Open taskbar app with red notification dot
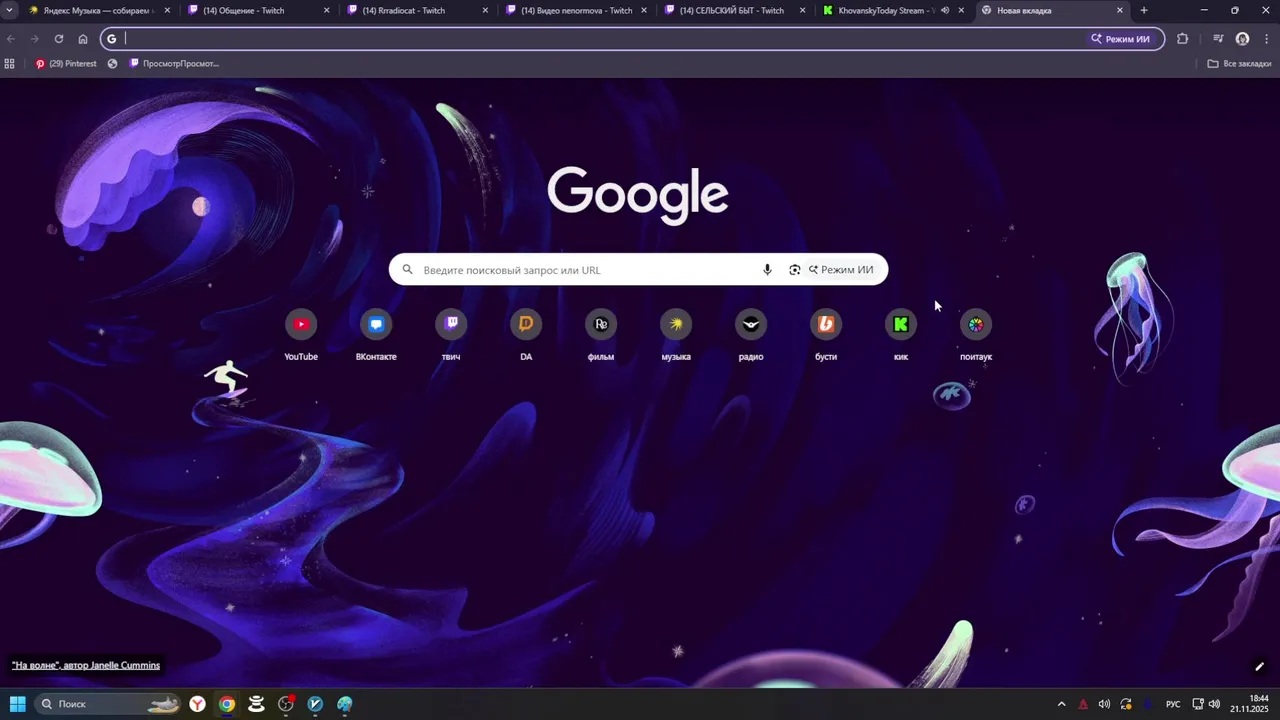This screenshot has height=720, width=1280. [x=286, y=704]
